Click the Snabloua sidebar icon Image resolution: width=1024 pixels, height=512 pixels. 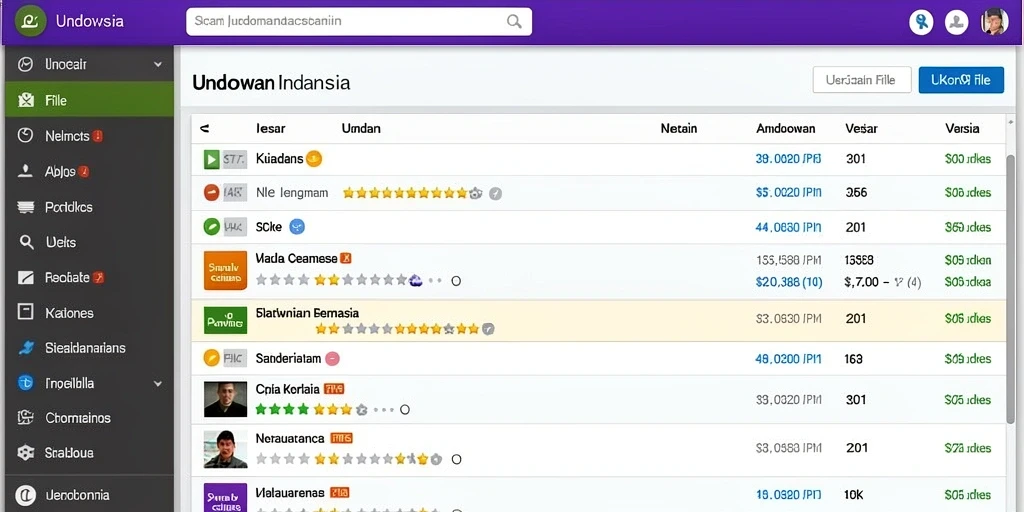pyautogui.click(x=25, y=453)
